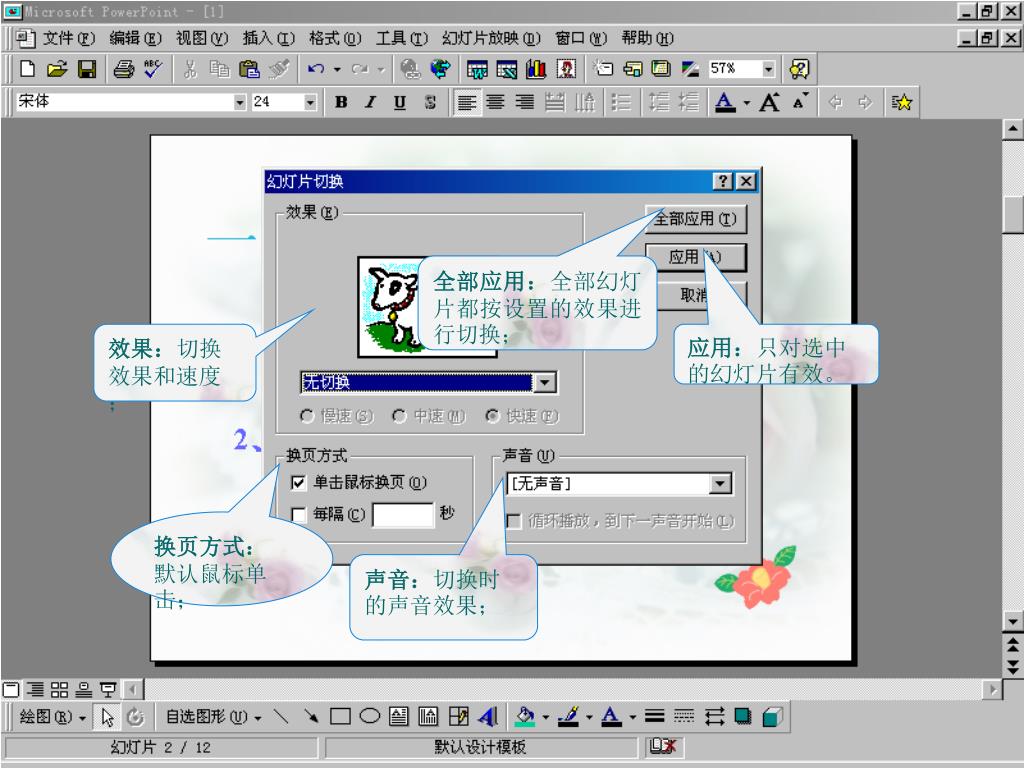Select the Rectangle drawing tool

[x=340, y=716]
